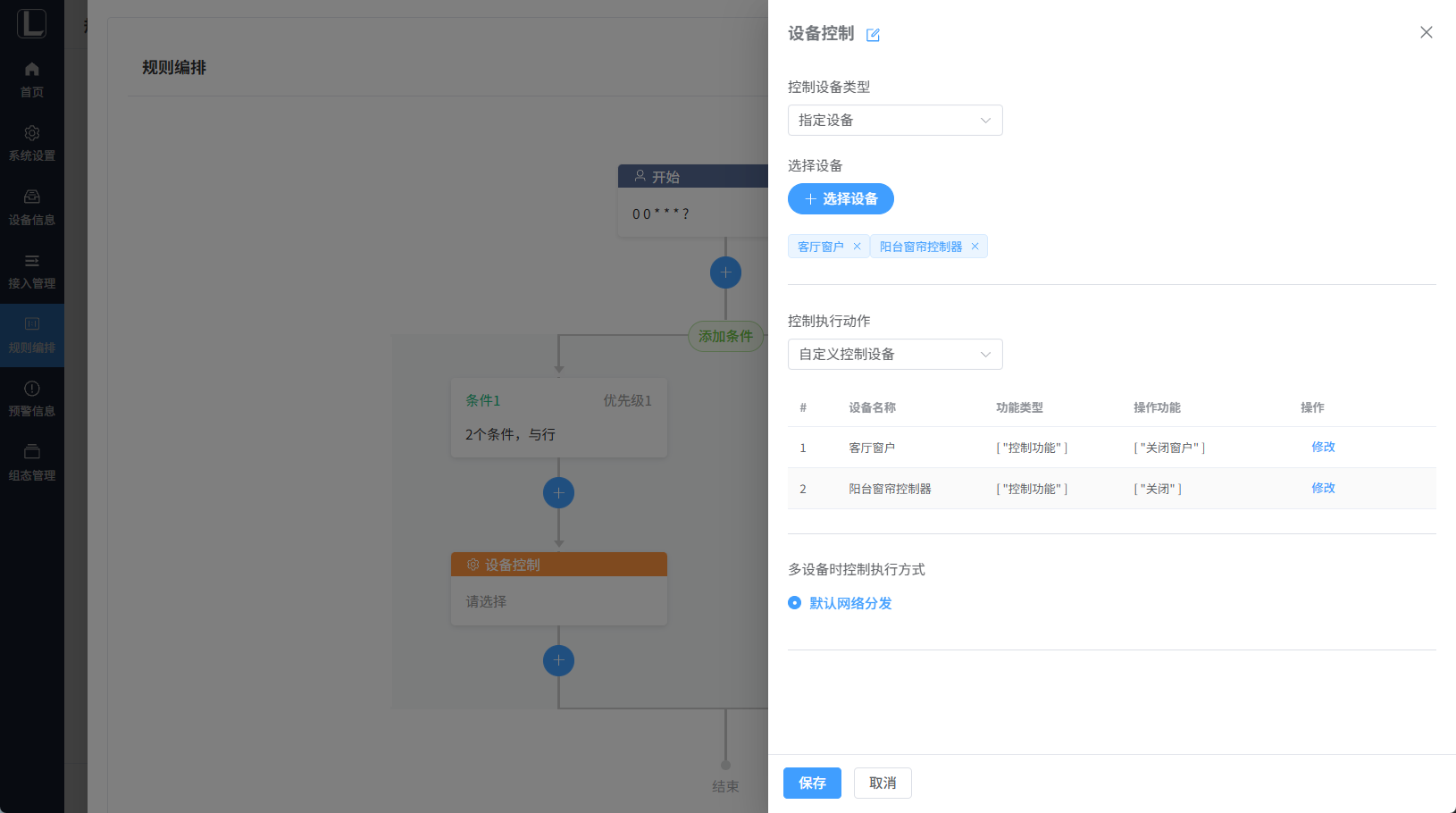This screenshot has width=1456, height=813.
Task: Click the plus node below 条件1
Action: click(558, 493)
